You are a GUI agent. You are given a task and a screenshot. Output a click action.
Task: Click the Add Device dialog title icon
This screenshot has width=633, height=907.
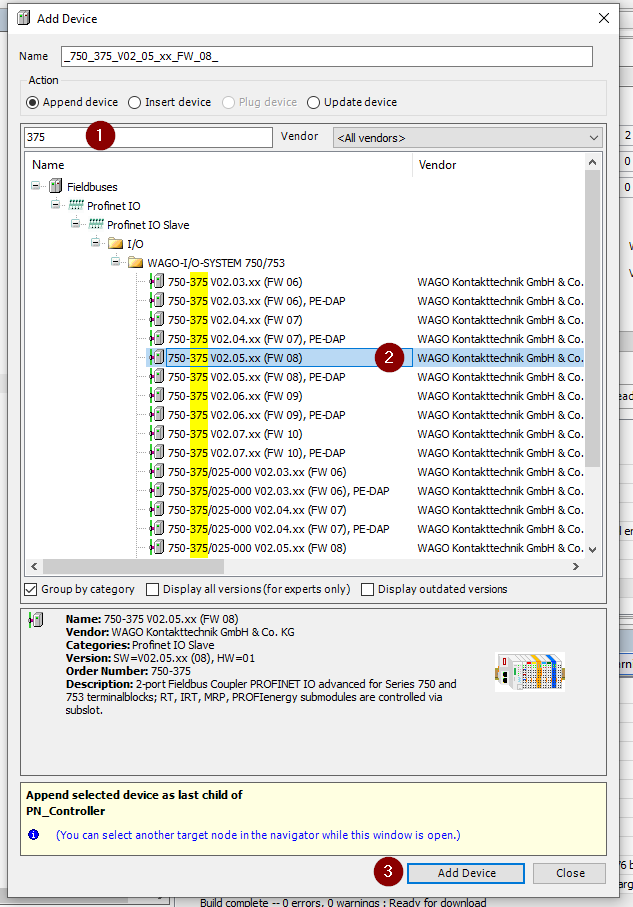(x=24, y=19)
